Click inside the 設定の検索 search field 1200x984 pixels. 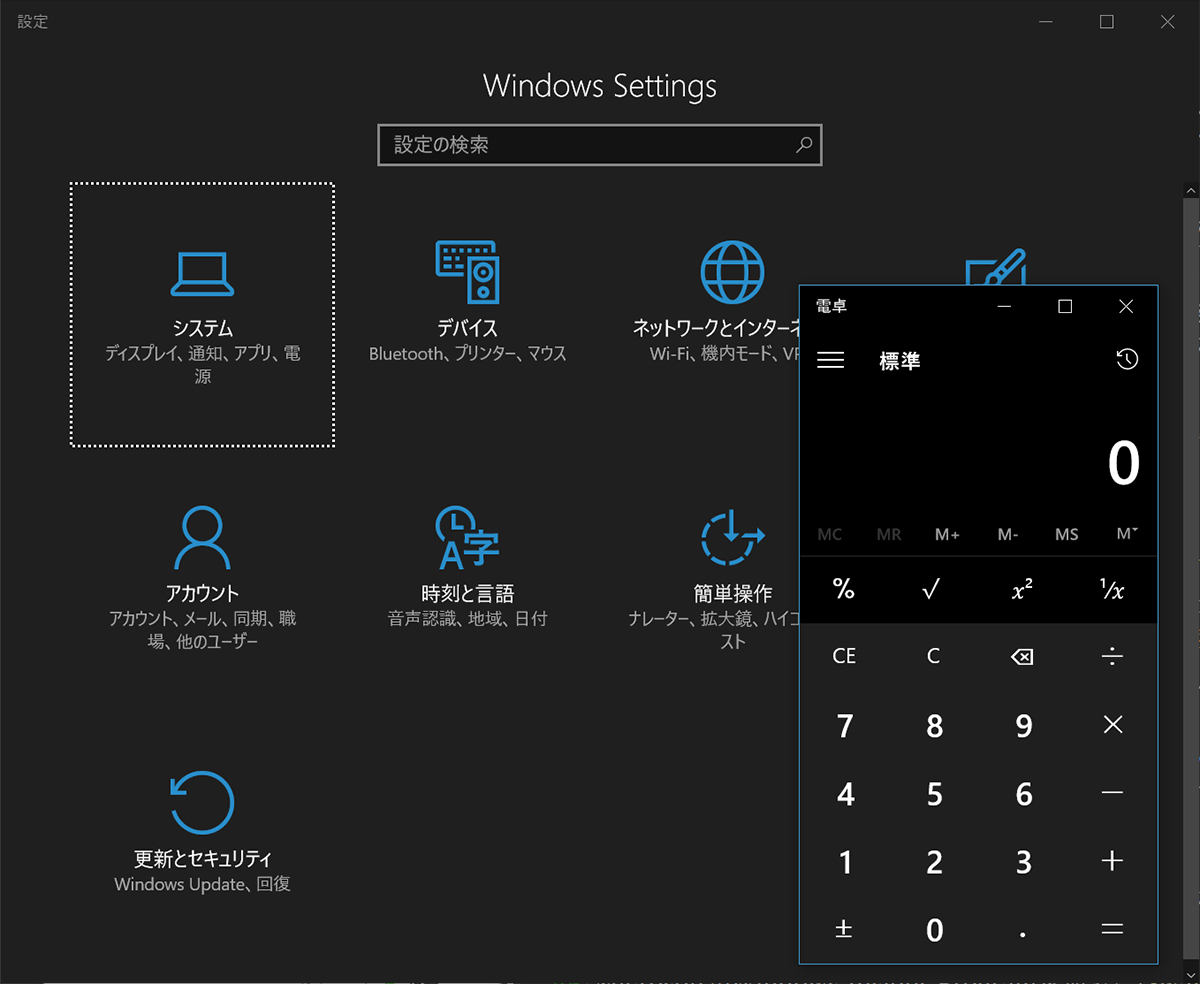tap(600, 144)
